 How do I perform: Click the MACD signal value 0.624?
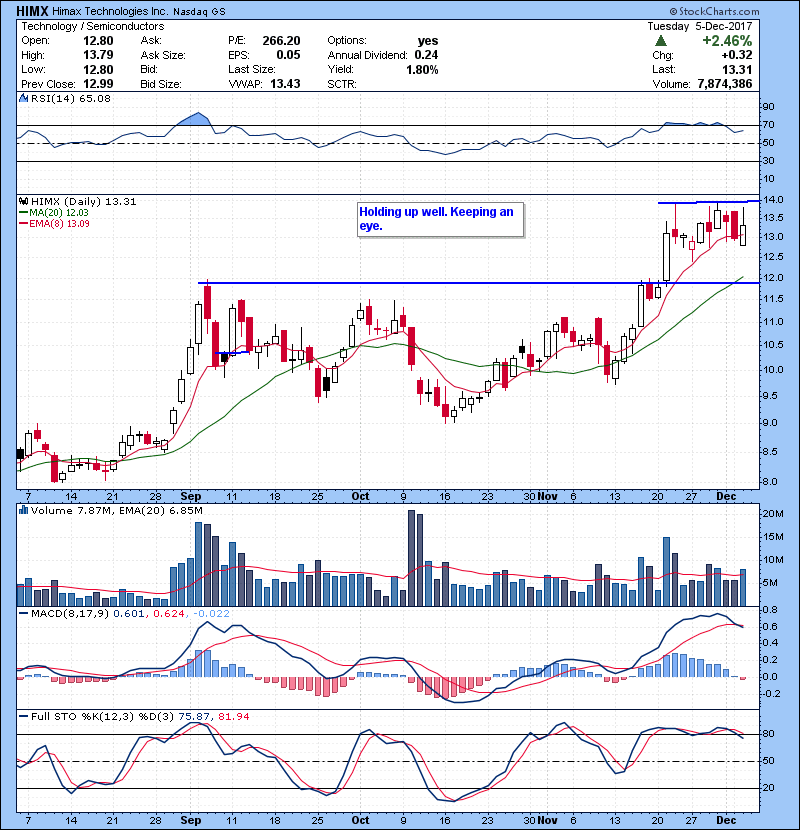point(169,613)
